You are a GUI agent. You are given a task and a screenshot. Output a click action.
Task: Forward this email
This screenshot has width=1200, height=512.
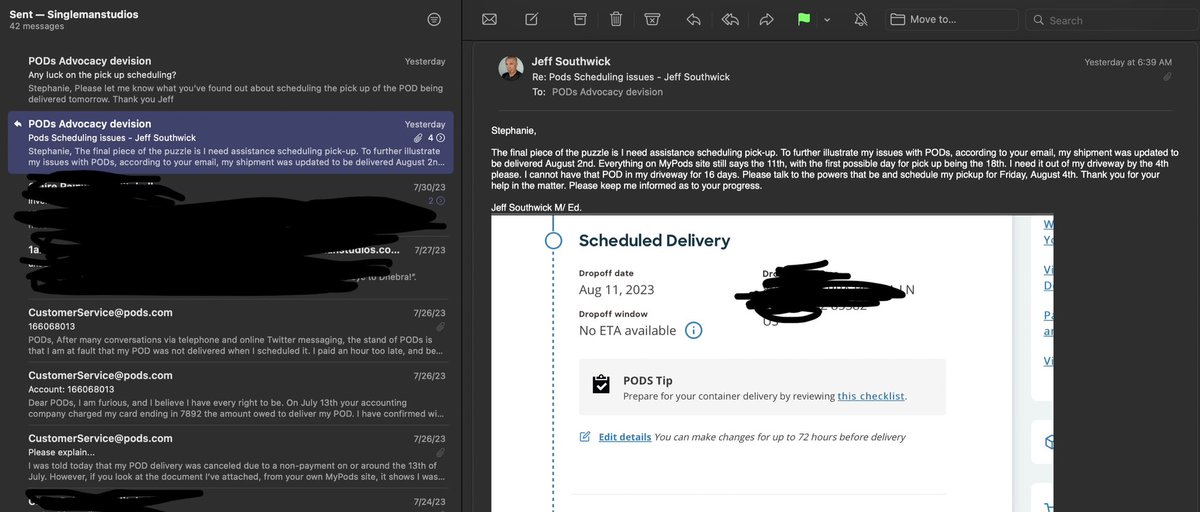[767, 19]
